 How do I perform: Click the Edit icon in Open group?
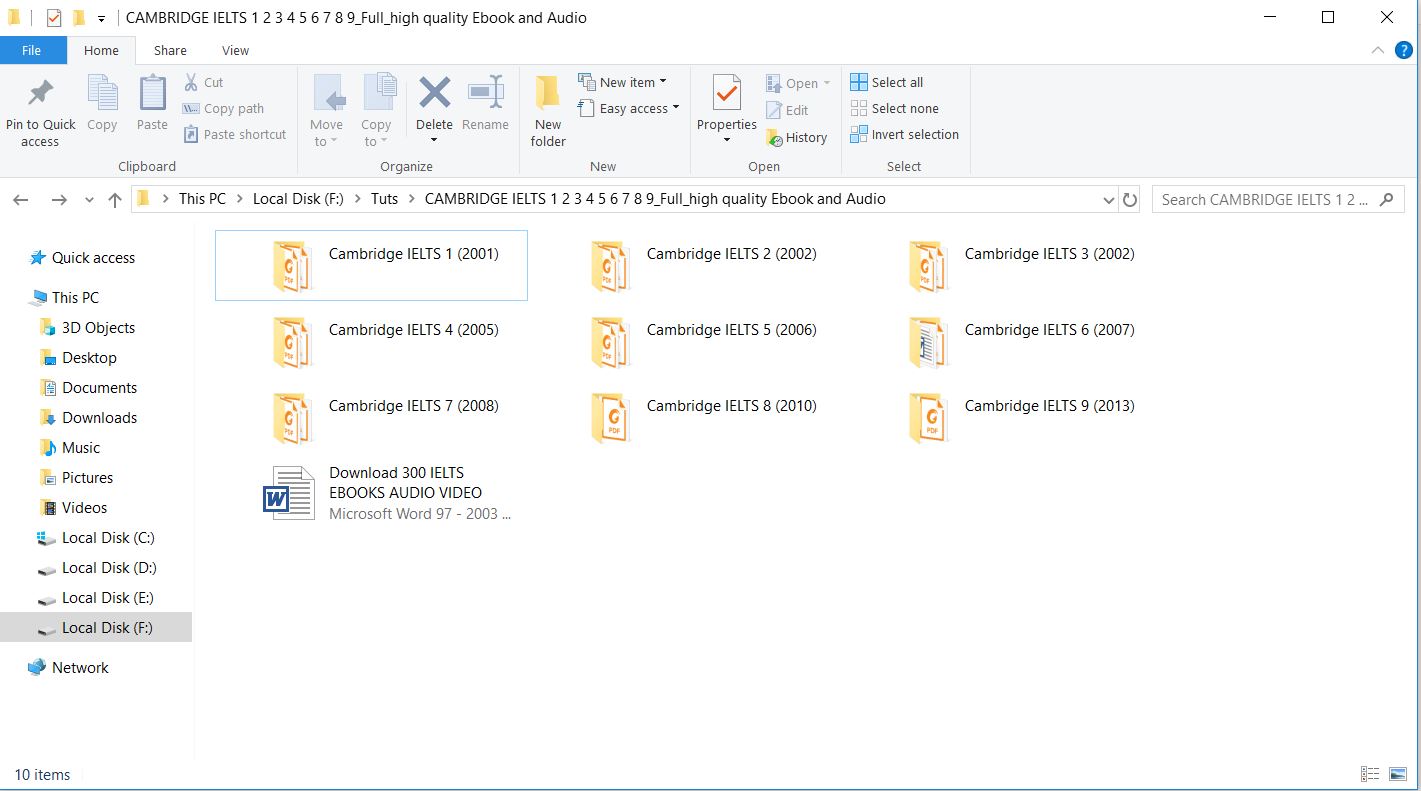774,110
